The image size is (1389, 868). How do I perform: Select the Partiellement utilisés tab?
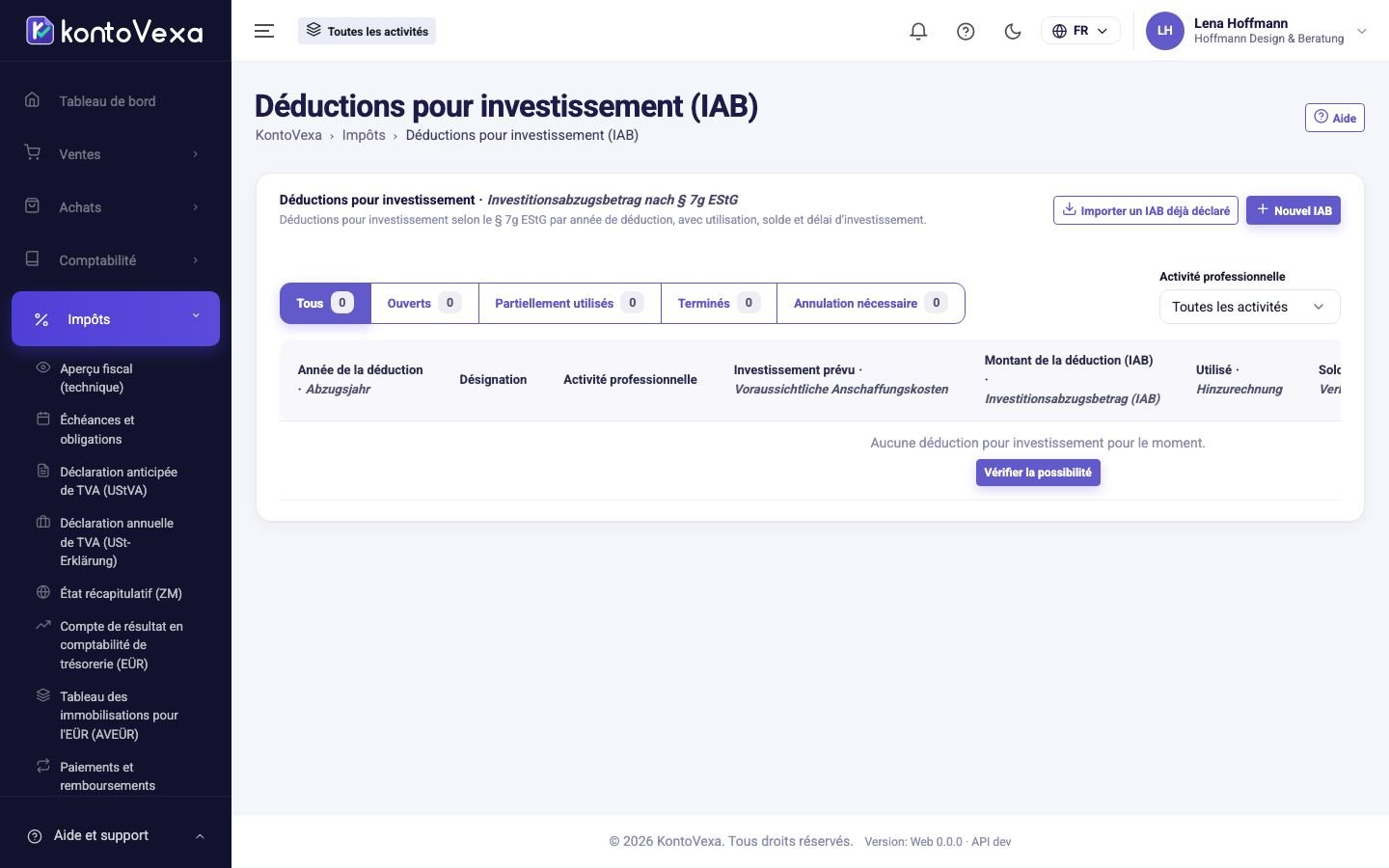tap(569, 303)
